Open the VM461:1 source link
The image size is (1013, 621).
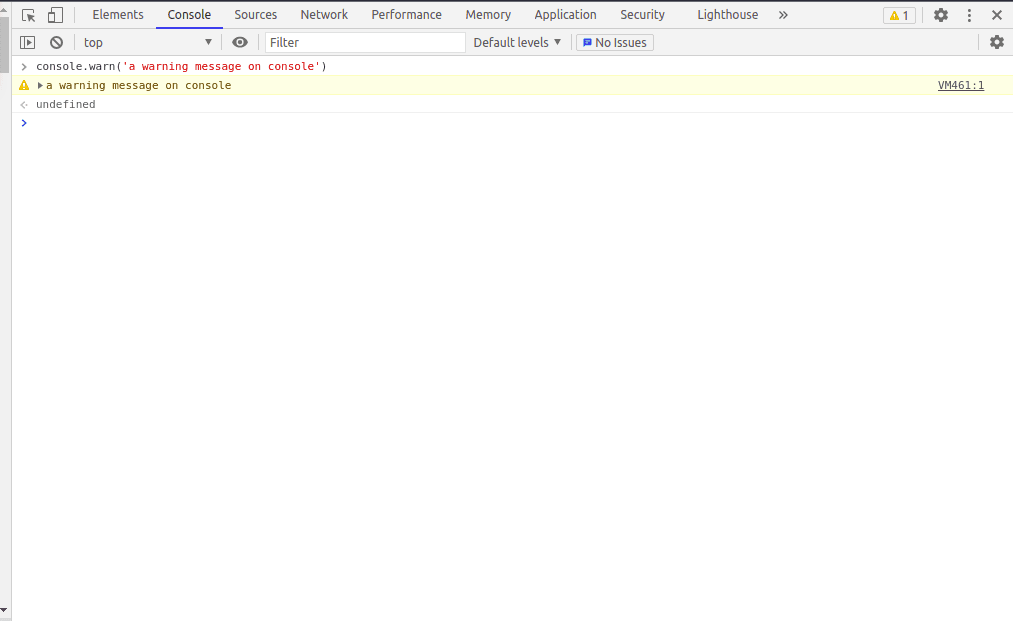point(961,85)
